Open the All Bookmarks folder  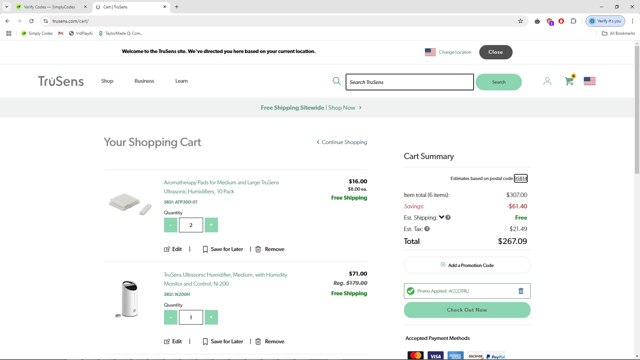[619, 33]
